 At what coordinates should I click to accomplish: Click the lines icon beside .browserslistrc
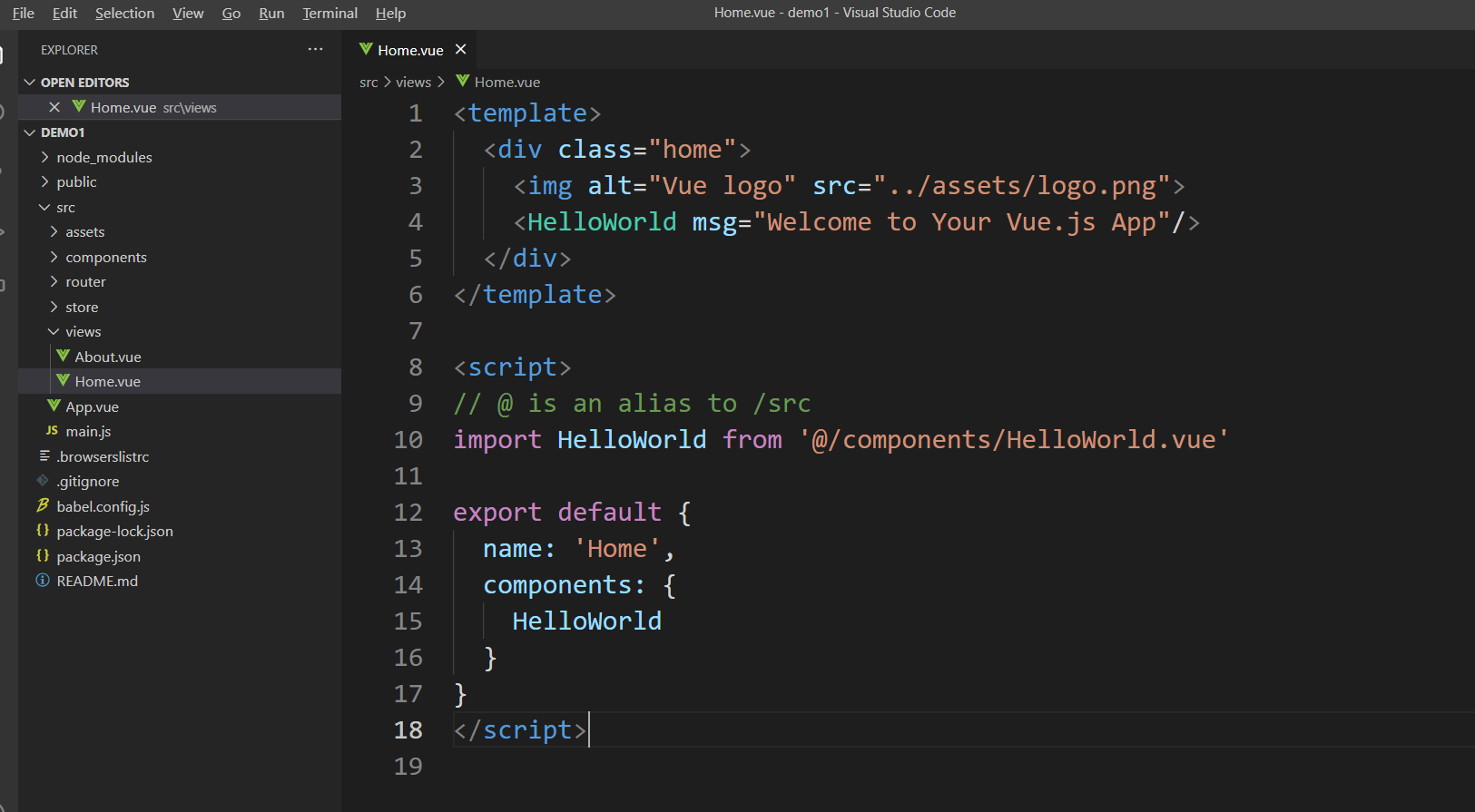pos(44,455)
